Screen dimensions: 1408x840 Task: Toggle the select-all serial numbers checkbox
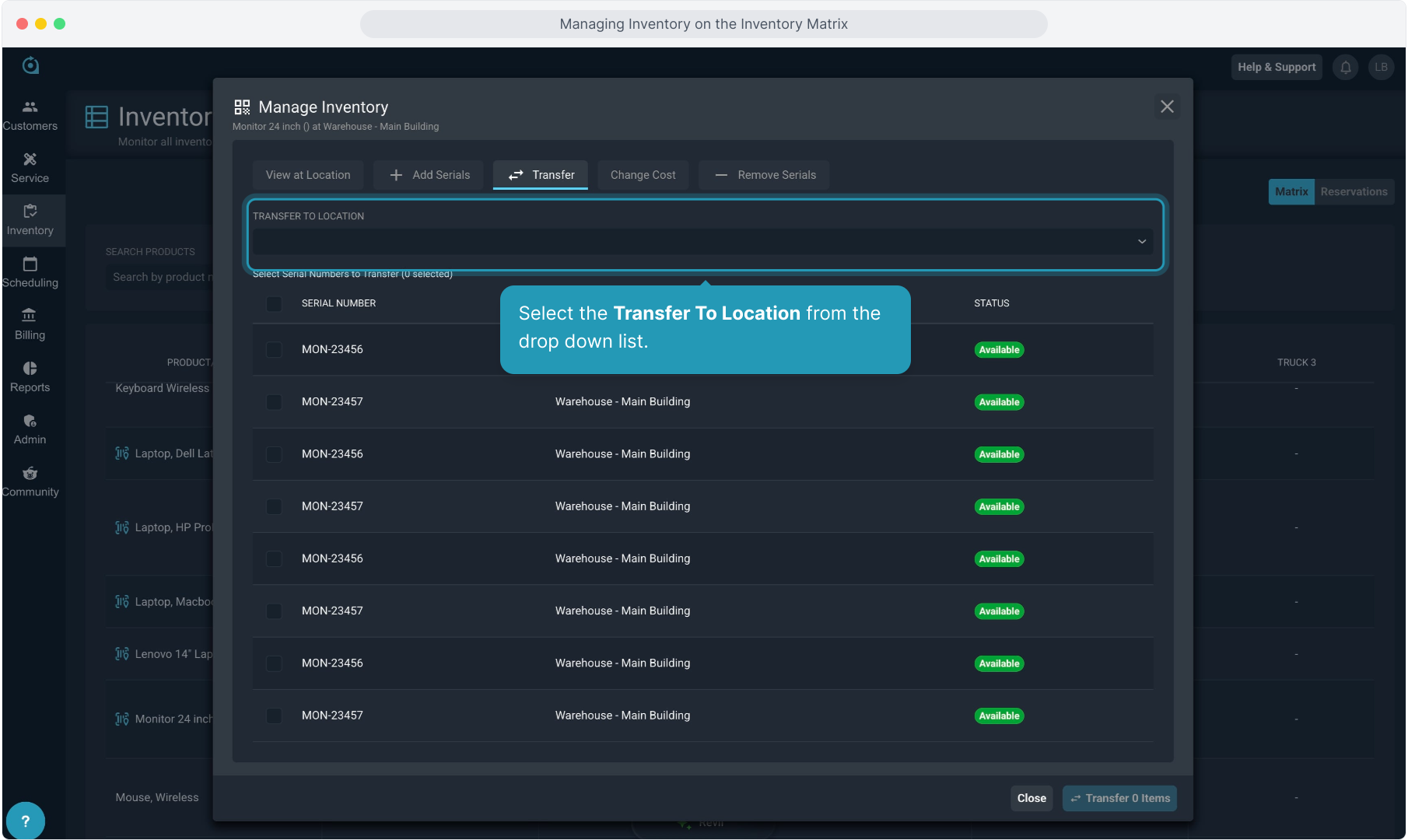tap(274, 303)
